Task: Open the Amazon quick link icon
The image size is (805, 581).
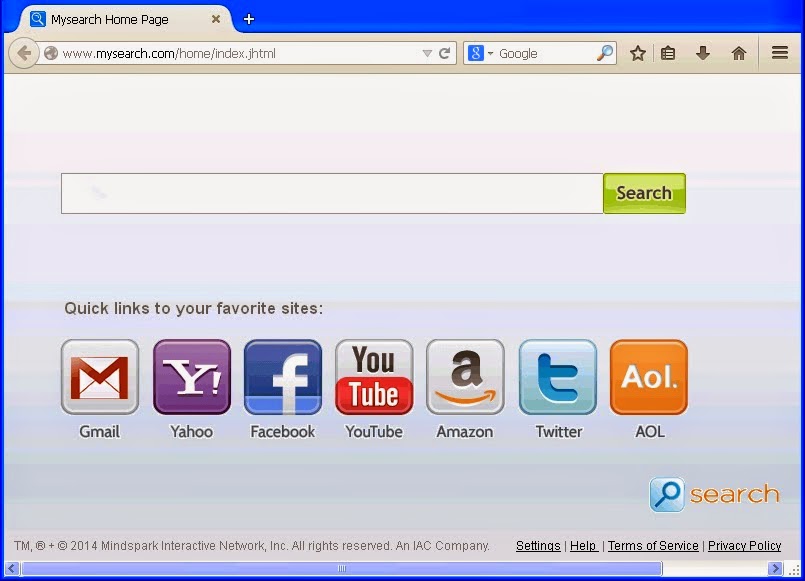Action: point(465,377)
